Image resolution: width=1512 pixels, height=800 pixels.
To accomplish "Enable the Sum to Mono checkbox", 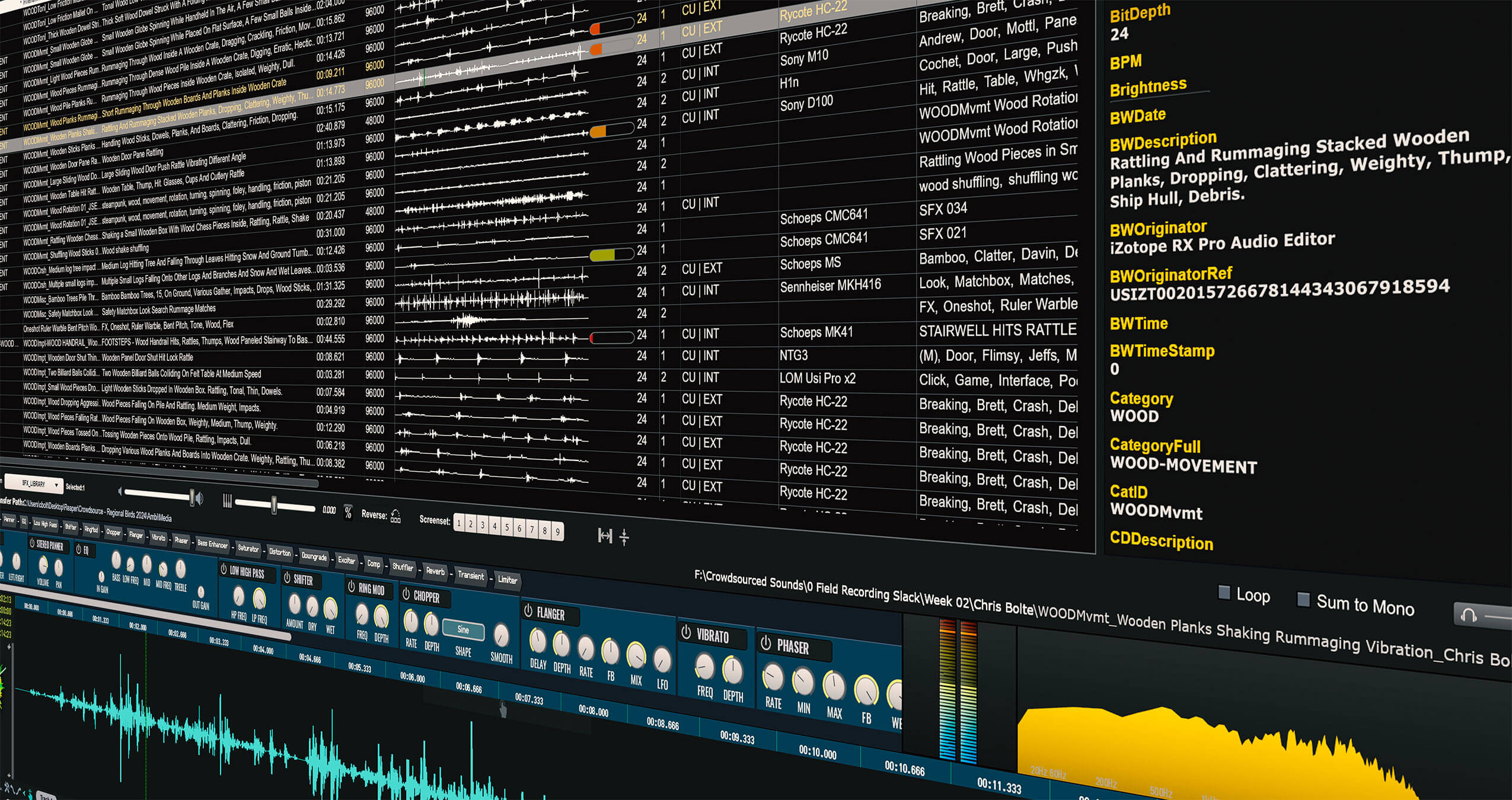I will point(1303,599).
